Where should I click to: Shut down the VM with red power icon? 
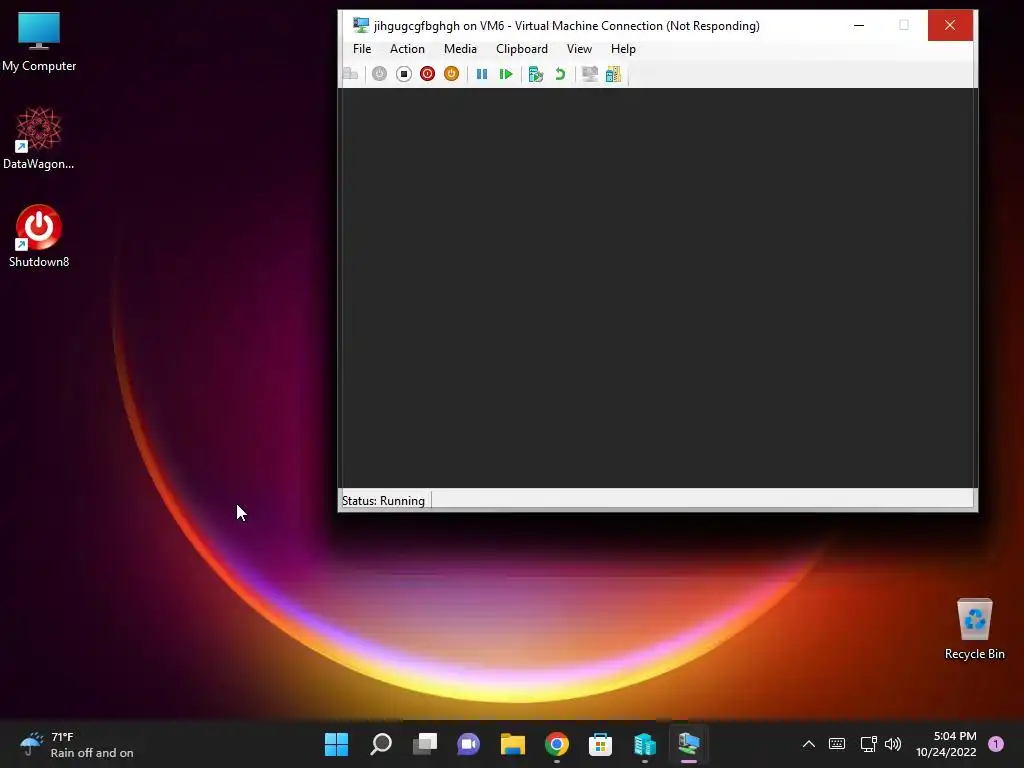pos(427,74)
